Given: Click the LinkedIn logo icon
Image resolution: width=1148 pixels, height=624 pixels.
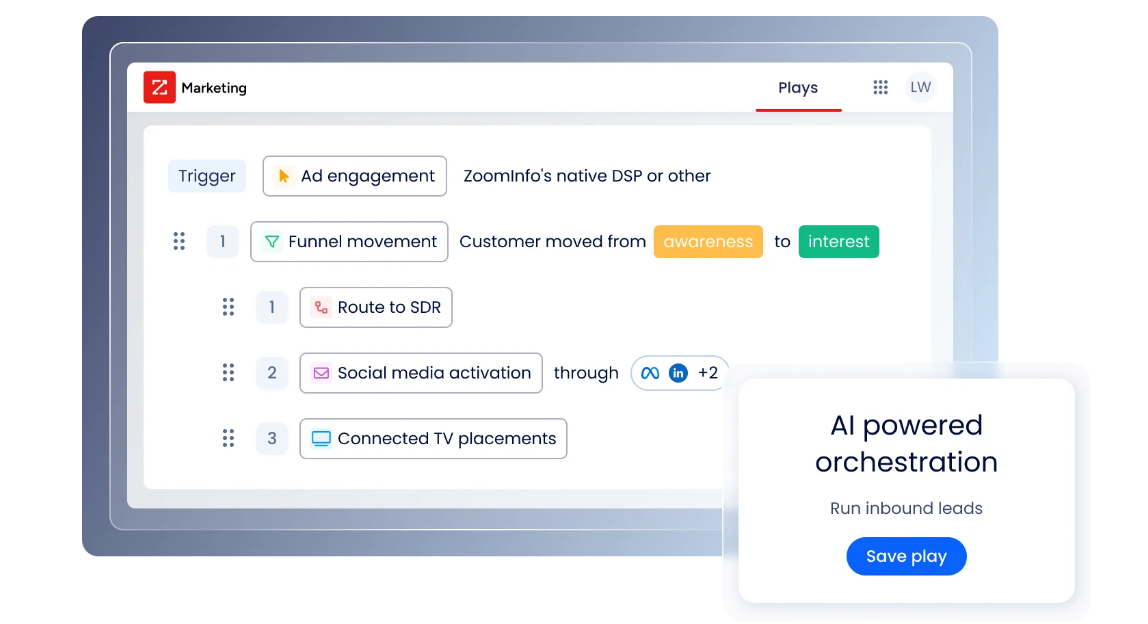Looking at the screenshot, I should point(678,373).
